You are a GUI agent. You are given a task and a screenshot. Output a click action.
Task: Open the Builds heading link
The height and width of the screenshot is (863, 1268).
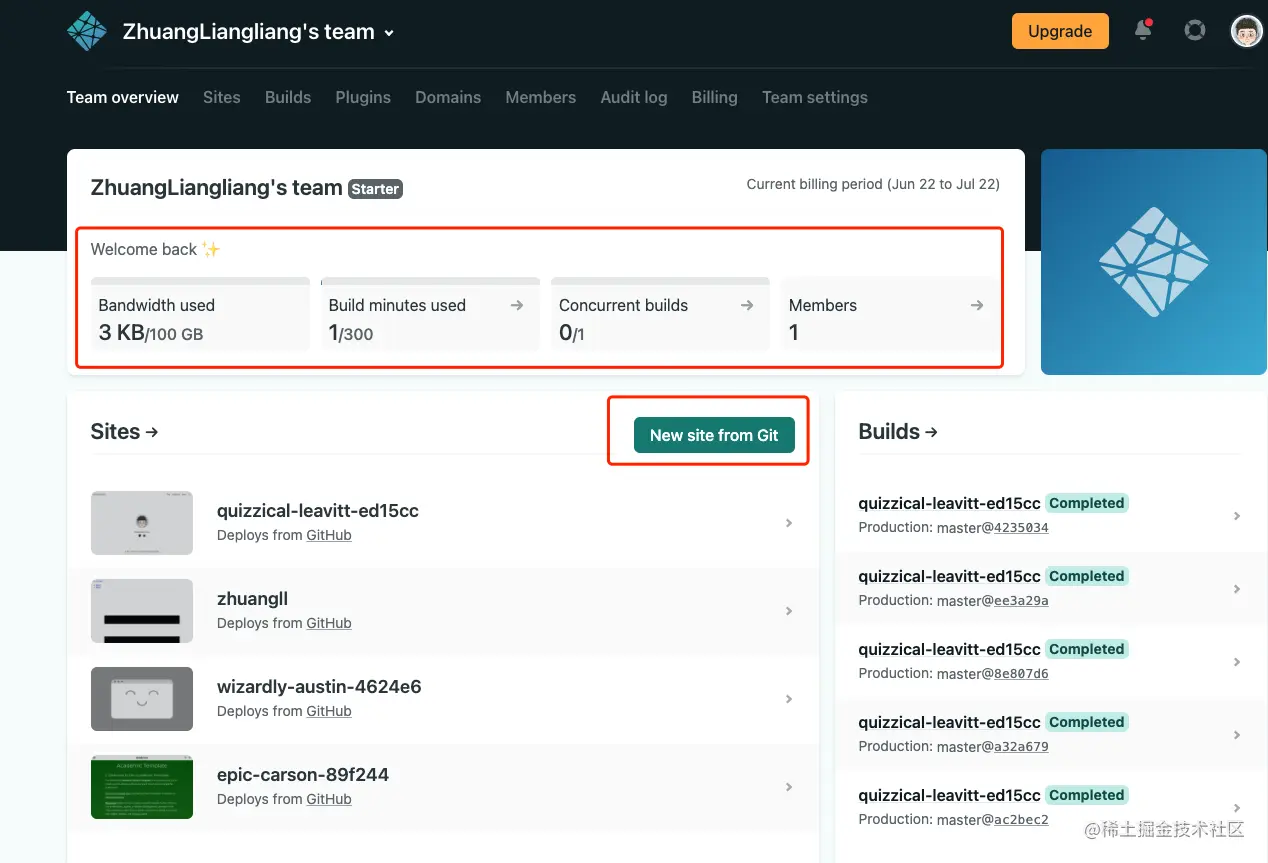(898, 432)
